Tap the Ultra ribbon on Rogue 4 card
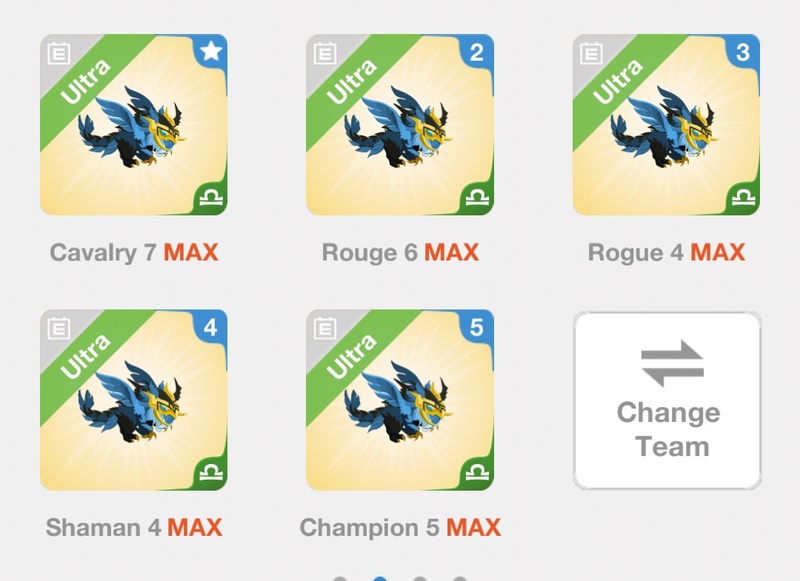Image resolution: width=800 pixels, height=581 pixels. (617, 82)
